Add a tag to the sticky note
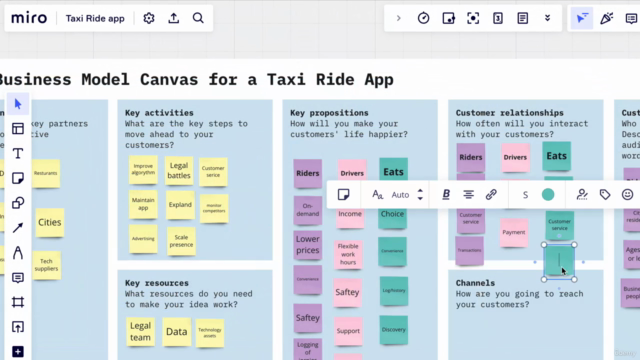 coord(605,195)
